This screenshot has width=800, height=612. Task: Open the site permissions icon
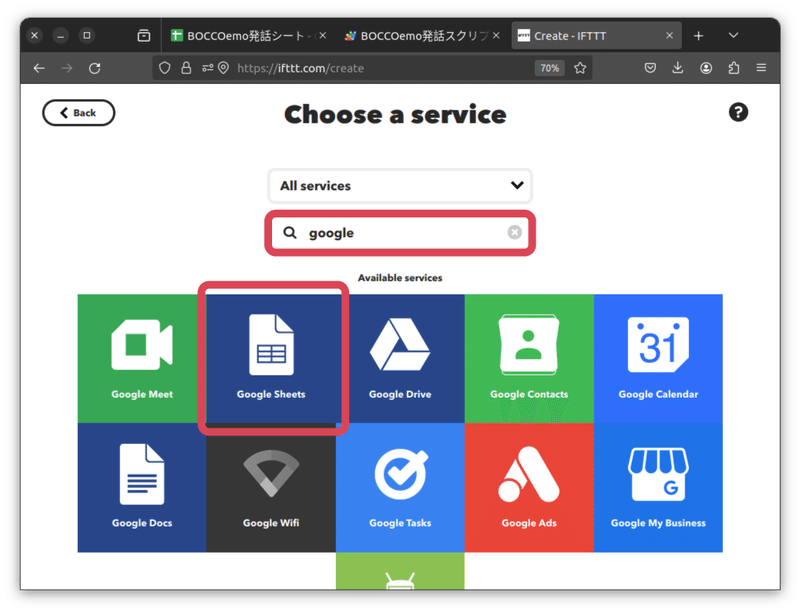(207, 68)
